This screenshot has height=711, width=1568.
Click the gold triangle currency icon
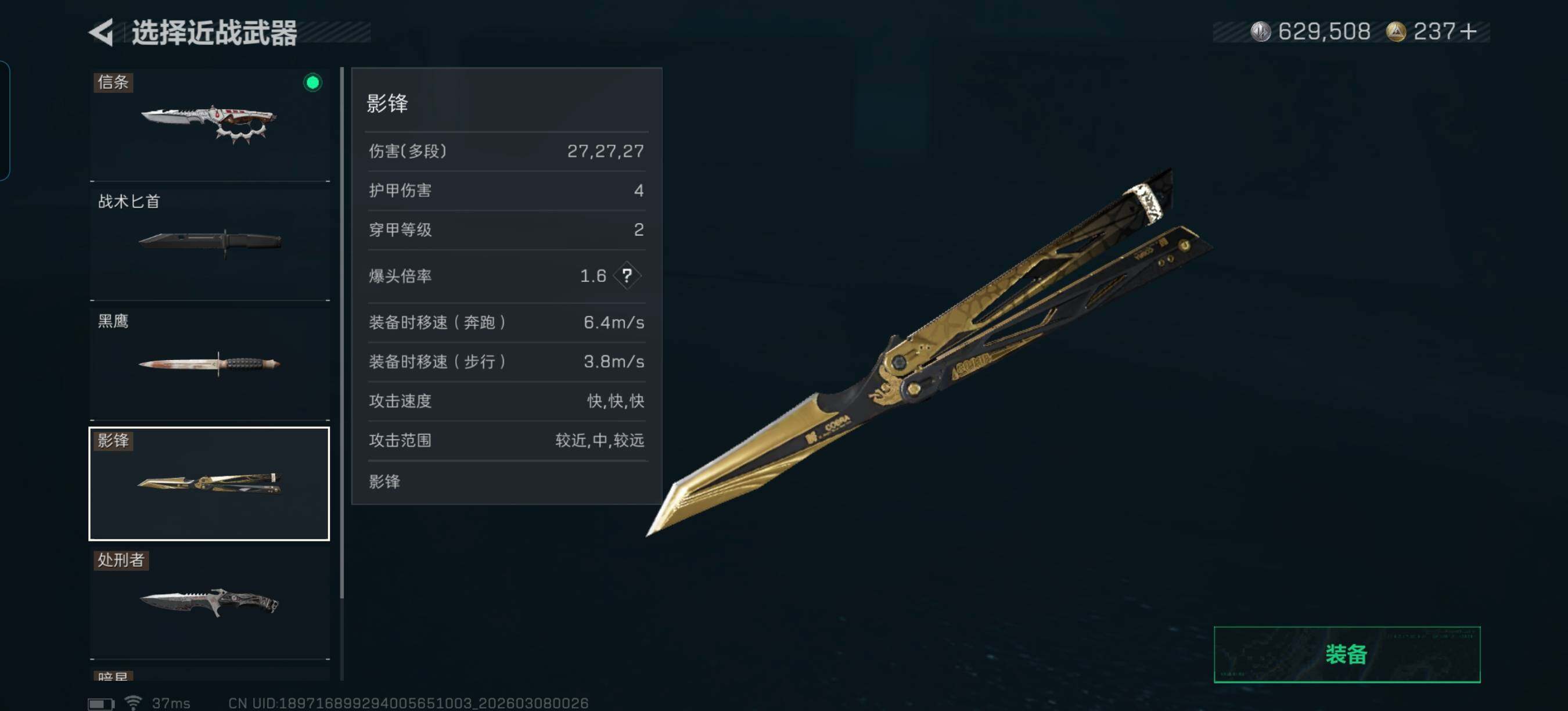[1396, 31]
